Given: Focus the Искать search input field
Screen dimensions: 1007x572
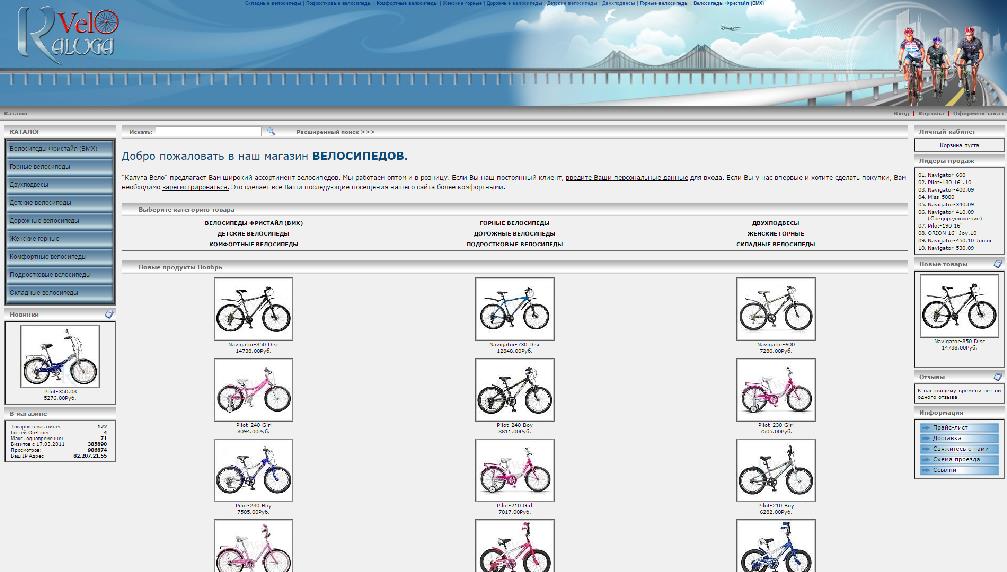Looking at the screenshot, I should click(208, 131).
